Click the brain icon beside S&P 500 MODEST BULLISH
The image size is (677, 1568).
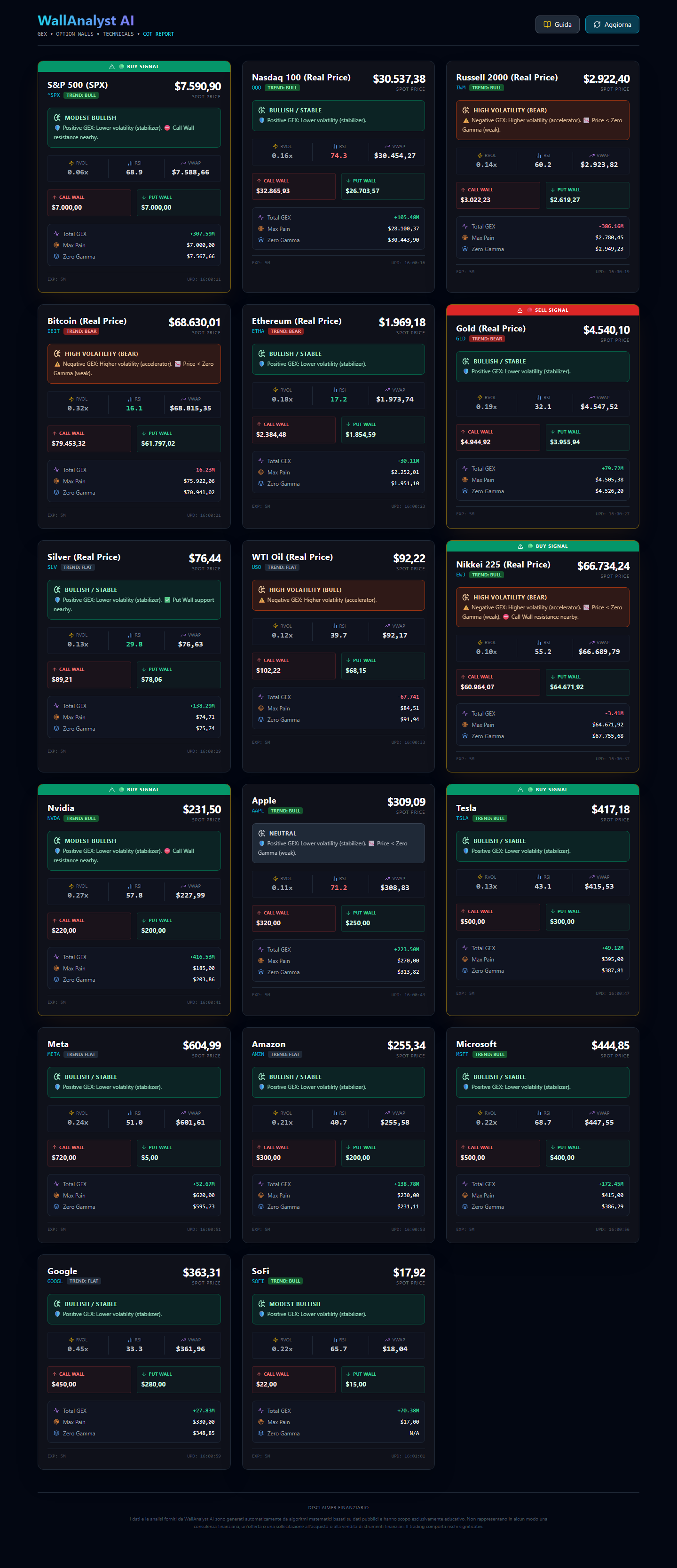click(x=57, y=118)
